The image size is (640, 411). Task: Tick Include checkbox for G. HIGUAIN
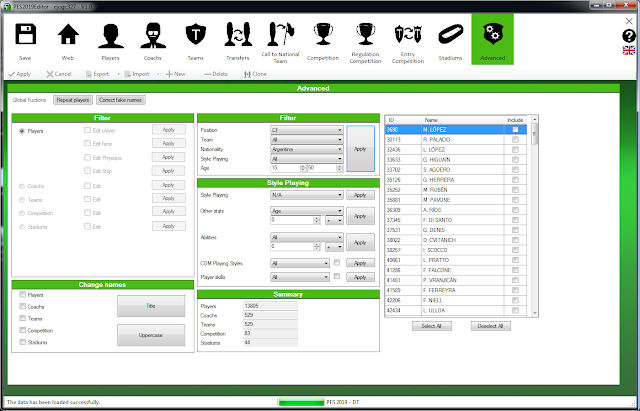point(515,160)
